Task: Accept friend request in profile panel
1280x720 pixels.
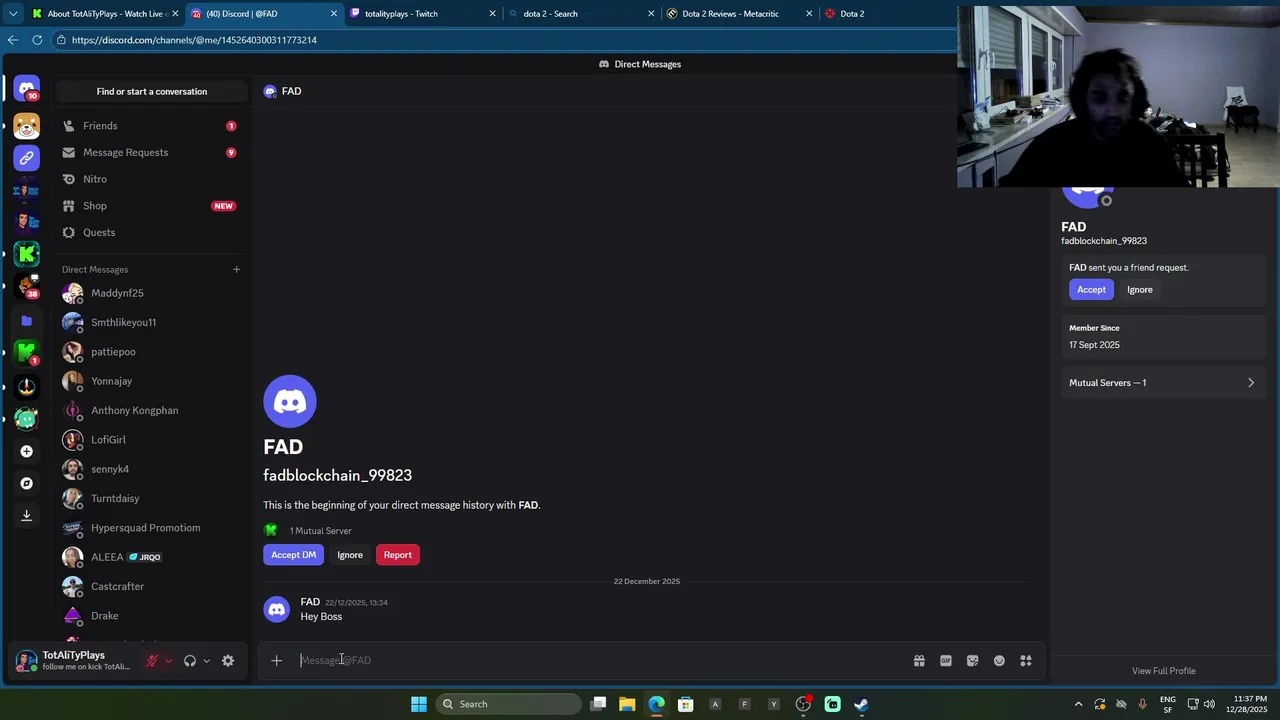Action: tap(1091, 290)
